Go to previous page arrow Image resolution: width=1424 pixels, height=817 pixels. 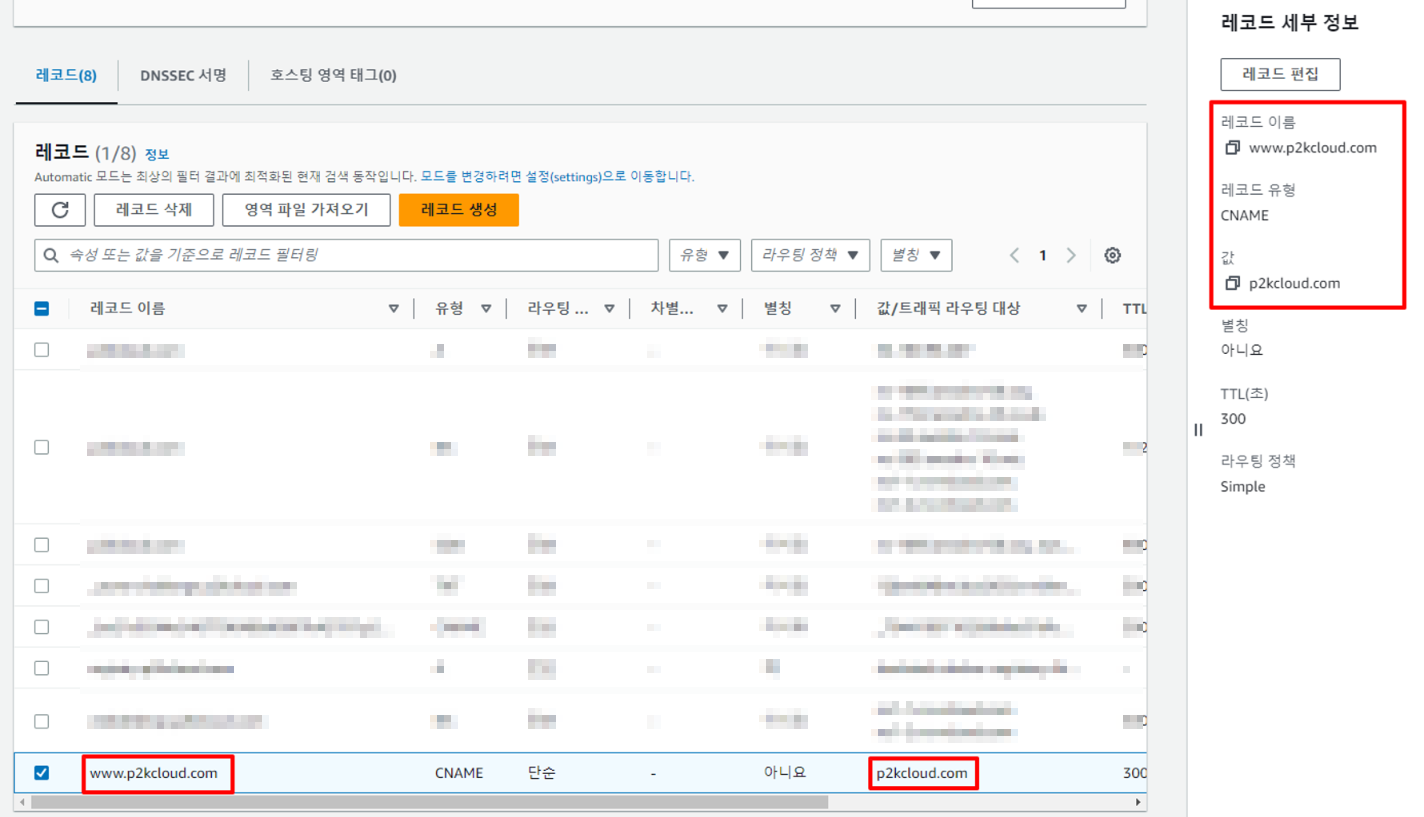click(x=1014, y=256)
